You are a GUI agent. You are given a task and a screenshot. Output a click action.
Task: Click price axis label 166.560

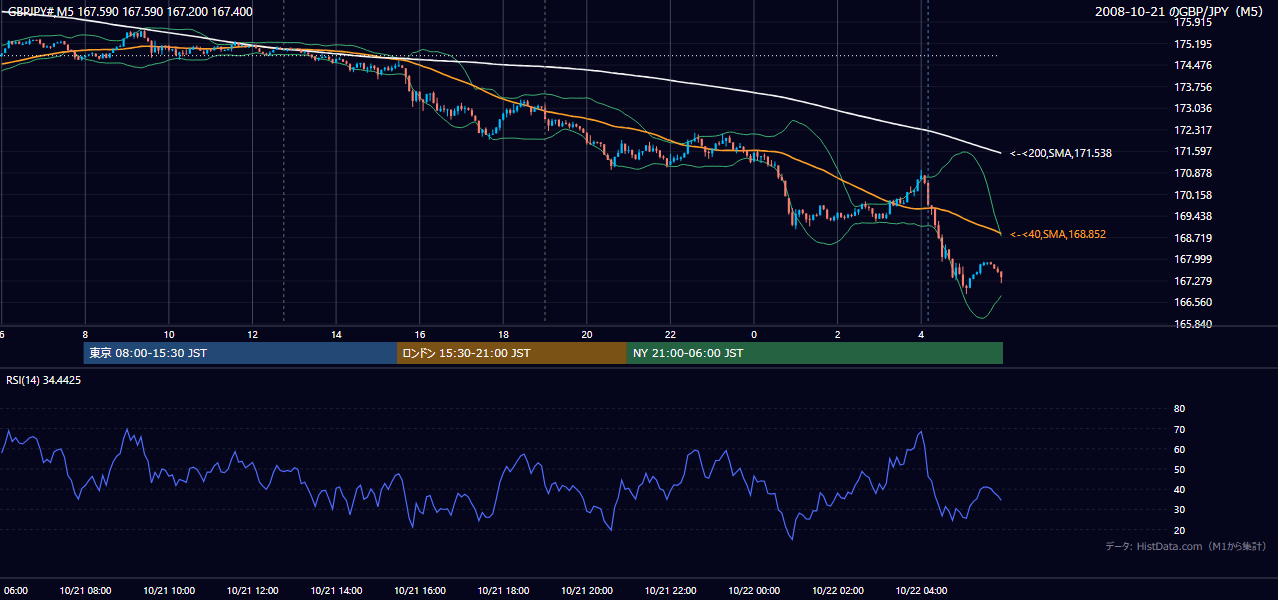click(x=1193, y=302)
